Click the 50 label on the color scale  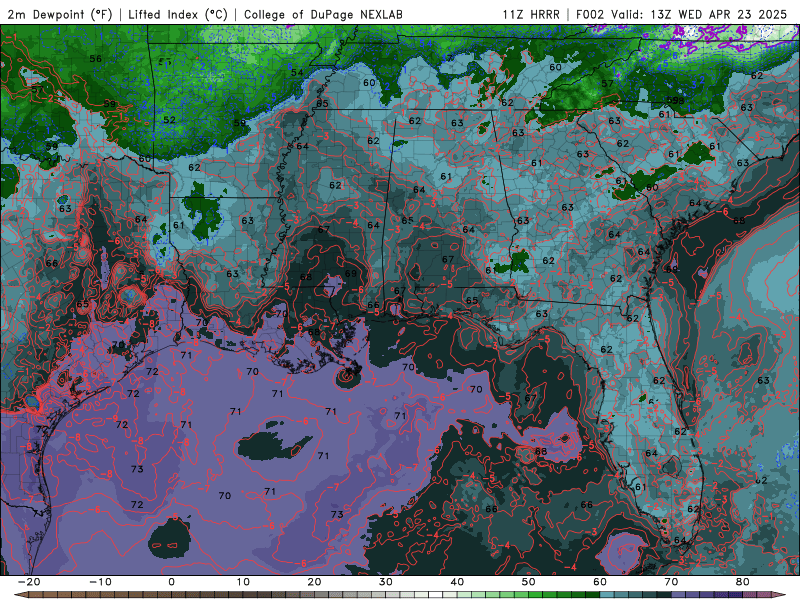[529, 582]
